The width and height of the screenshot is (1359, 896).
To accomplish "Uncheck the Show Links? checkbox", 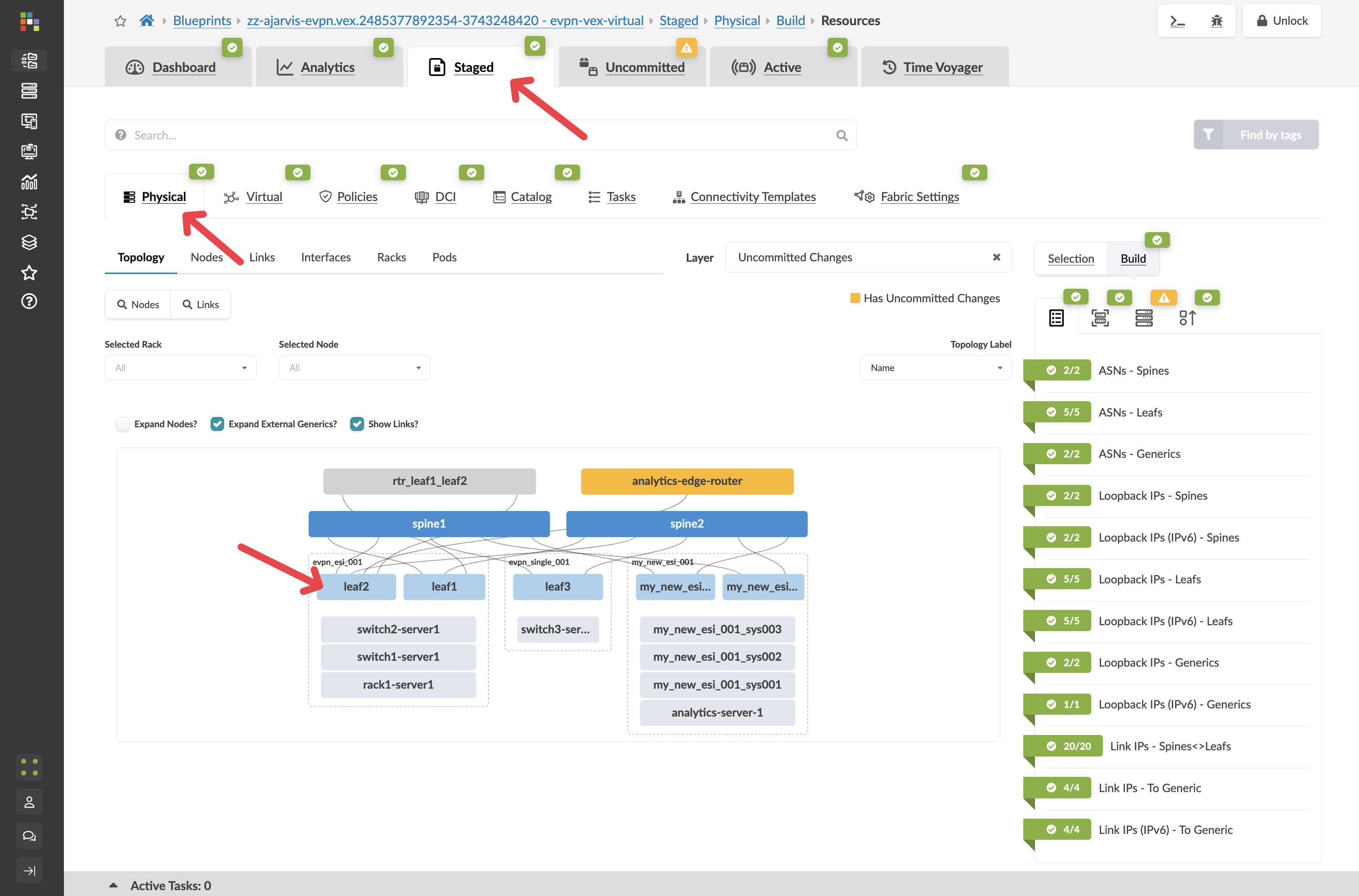I will tap(357, 424).
